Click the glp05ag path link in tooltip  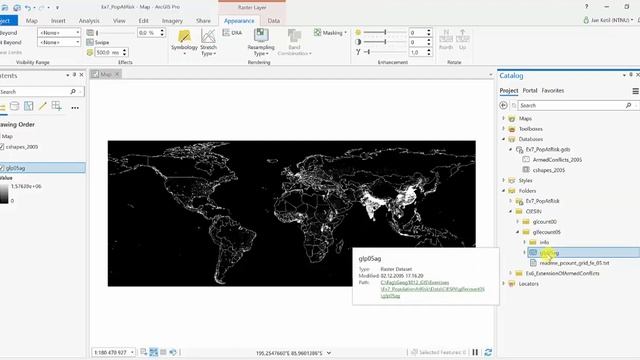(x=432, y=289)
